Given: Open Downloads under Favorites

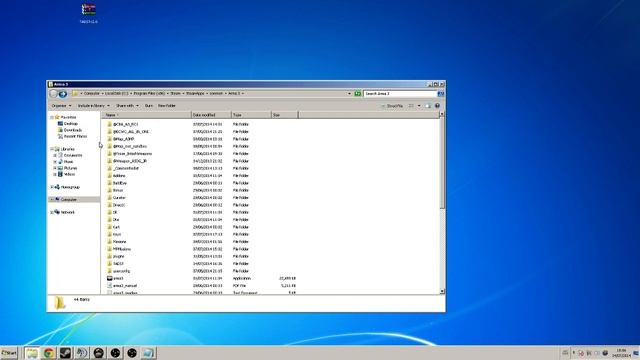Looking at the screenshot, I should tap(73, 130).
